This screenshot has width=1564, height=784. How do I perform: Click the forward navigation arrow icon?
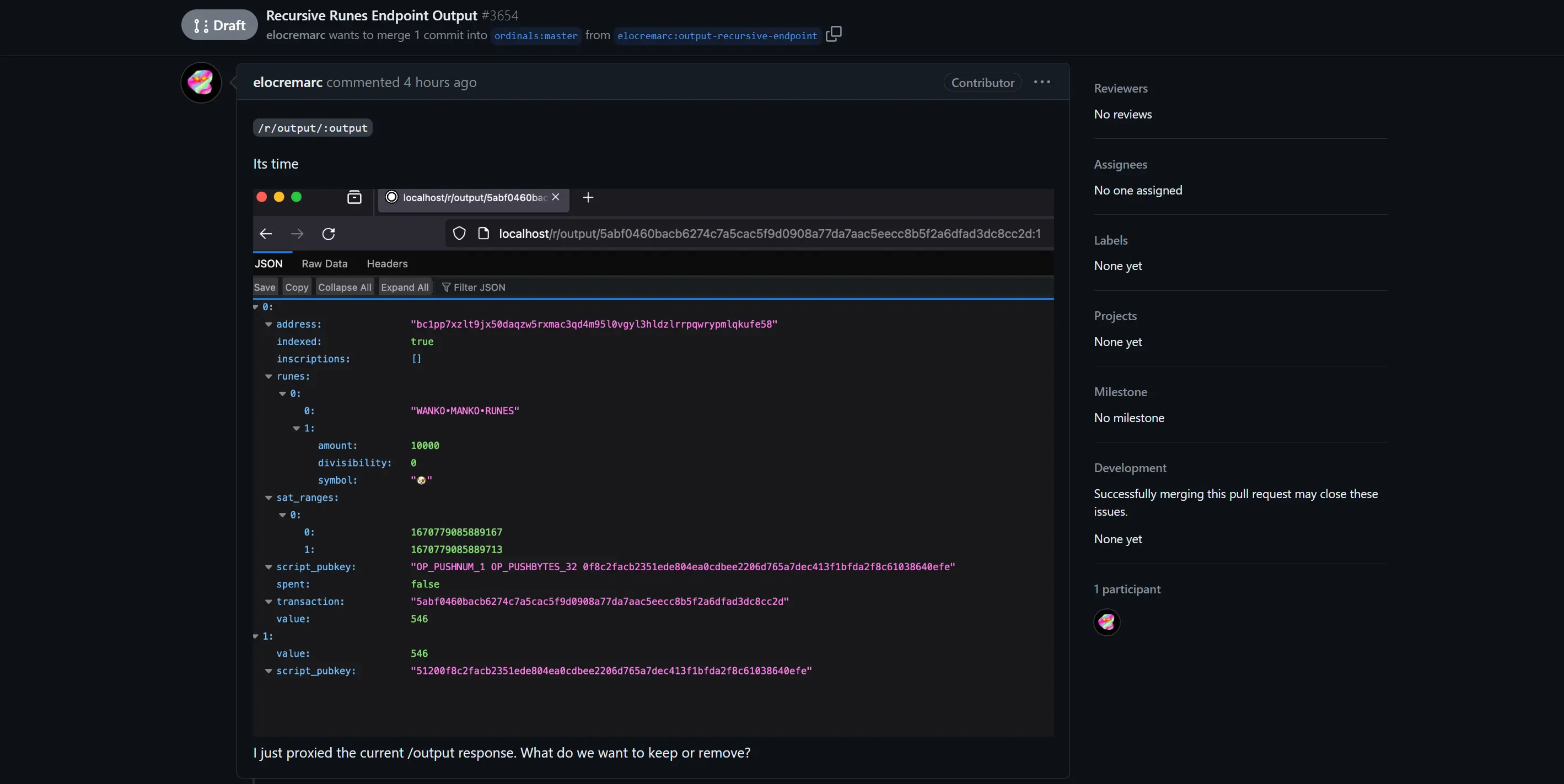[x=297, y=234]
